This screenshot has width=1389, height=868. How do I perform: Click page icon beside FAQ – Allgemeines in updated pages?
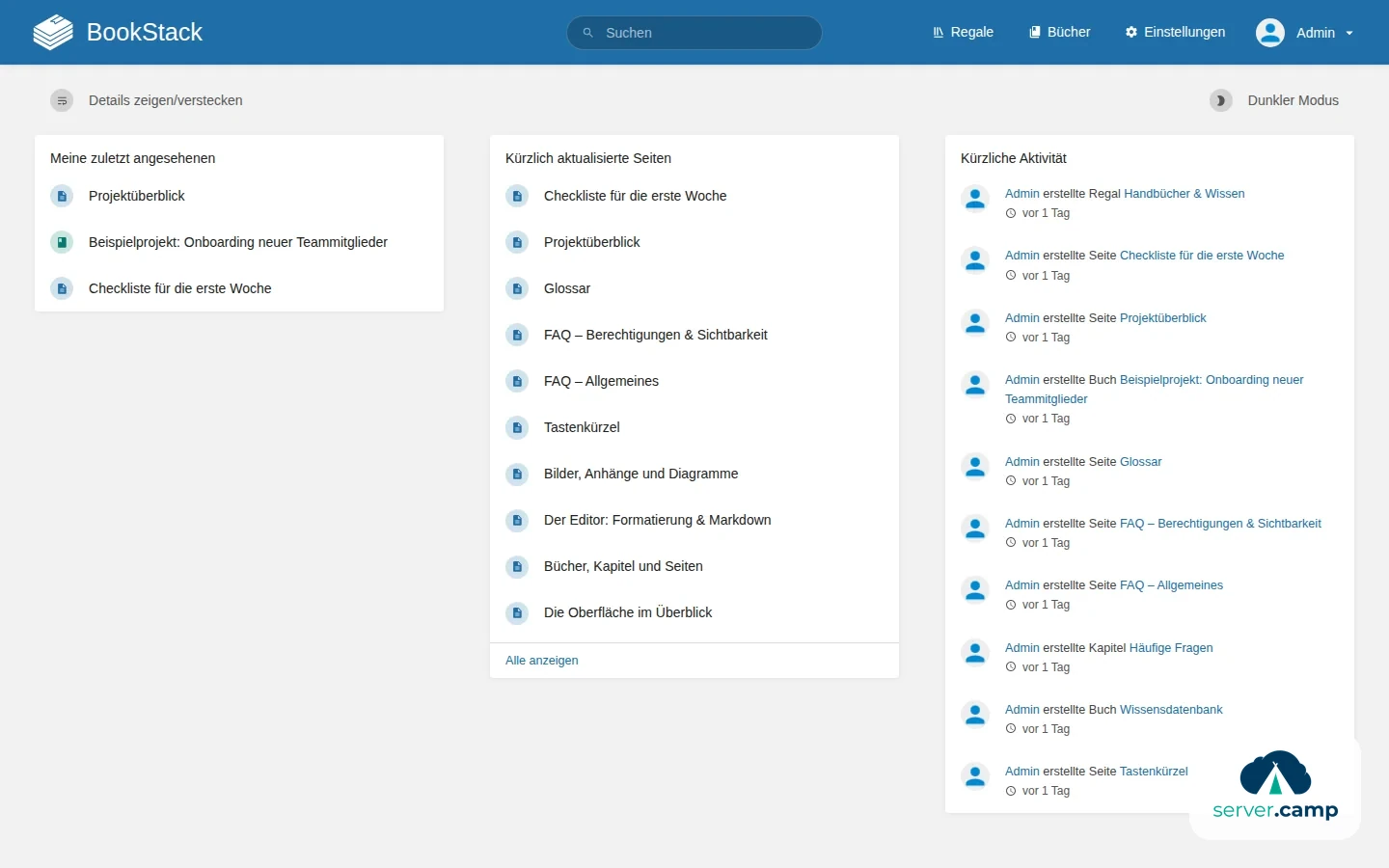(x=517, y=381)
